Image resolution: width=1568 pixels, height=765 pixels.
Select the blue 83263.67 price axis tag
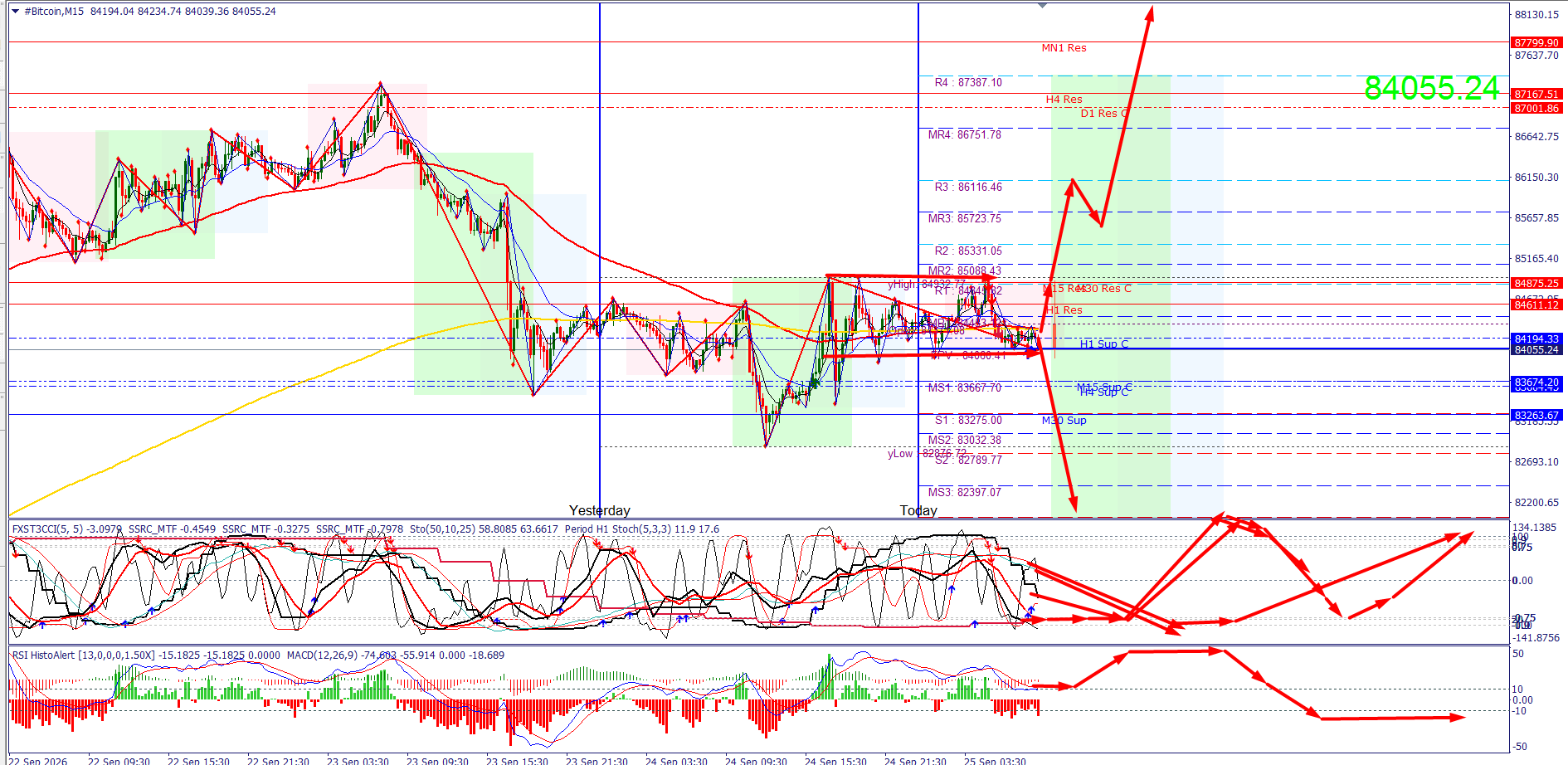[x=1536, y=415]
